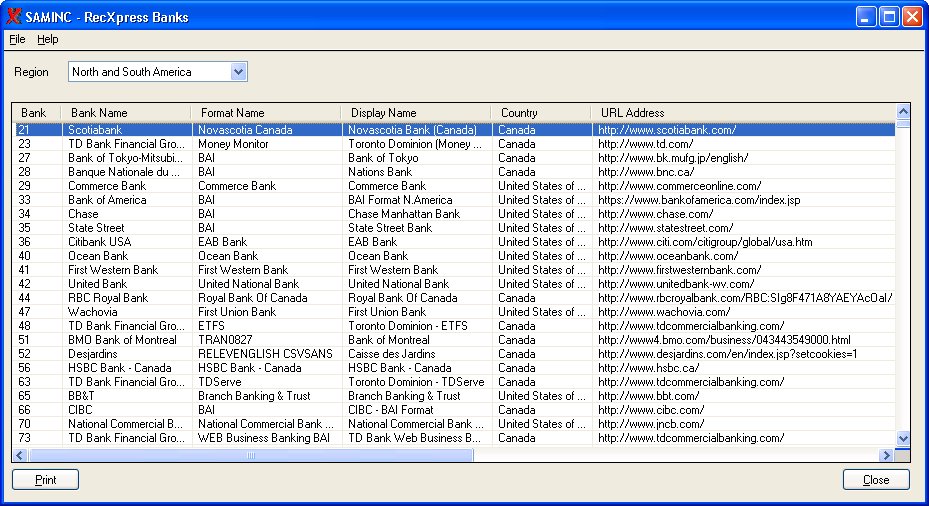The height and width of the screenshot is (506, 929).
Task: Click the http://www.bbt.com/ URL cell
Action: 648,396
